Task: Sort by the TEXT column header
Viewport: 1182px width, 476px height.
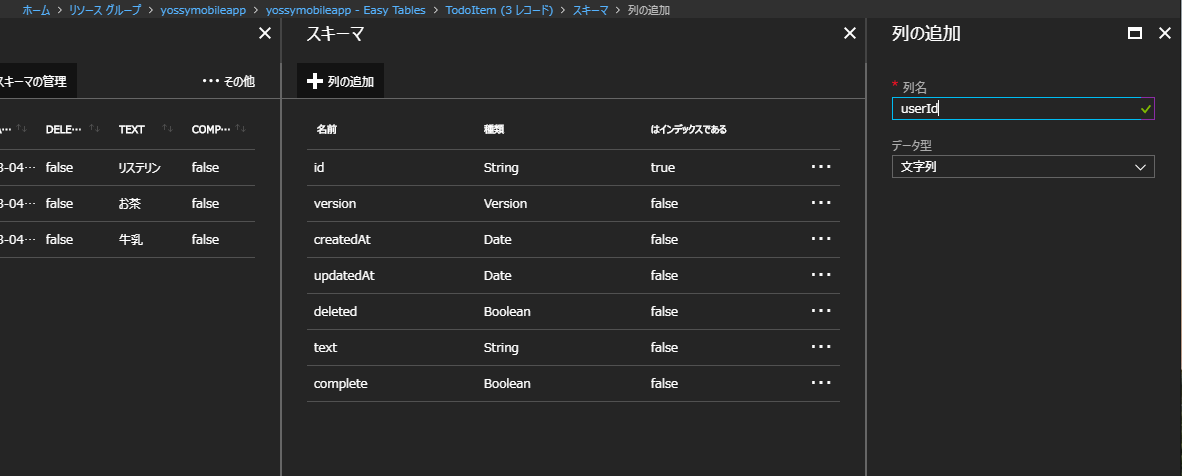Action: point(132,129)
